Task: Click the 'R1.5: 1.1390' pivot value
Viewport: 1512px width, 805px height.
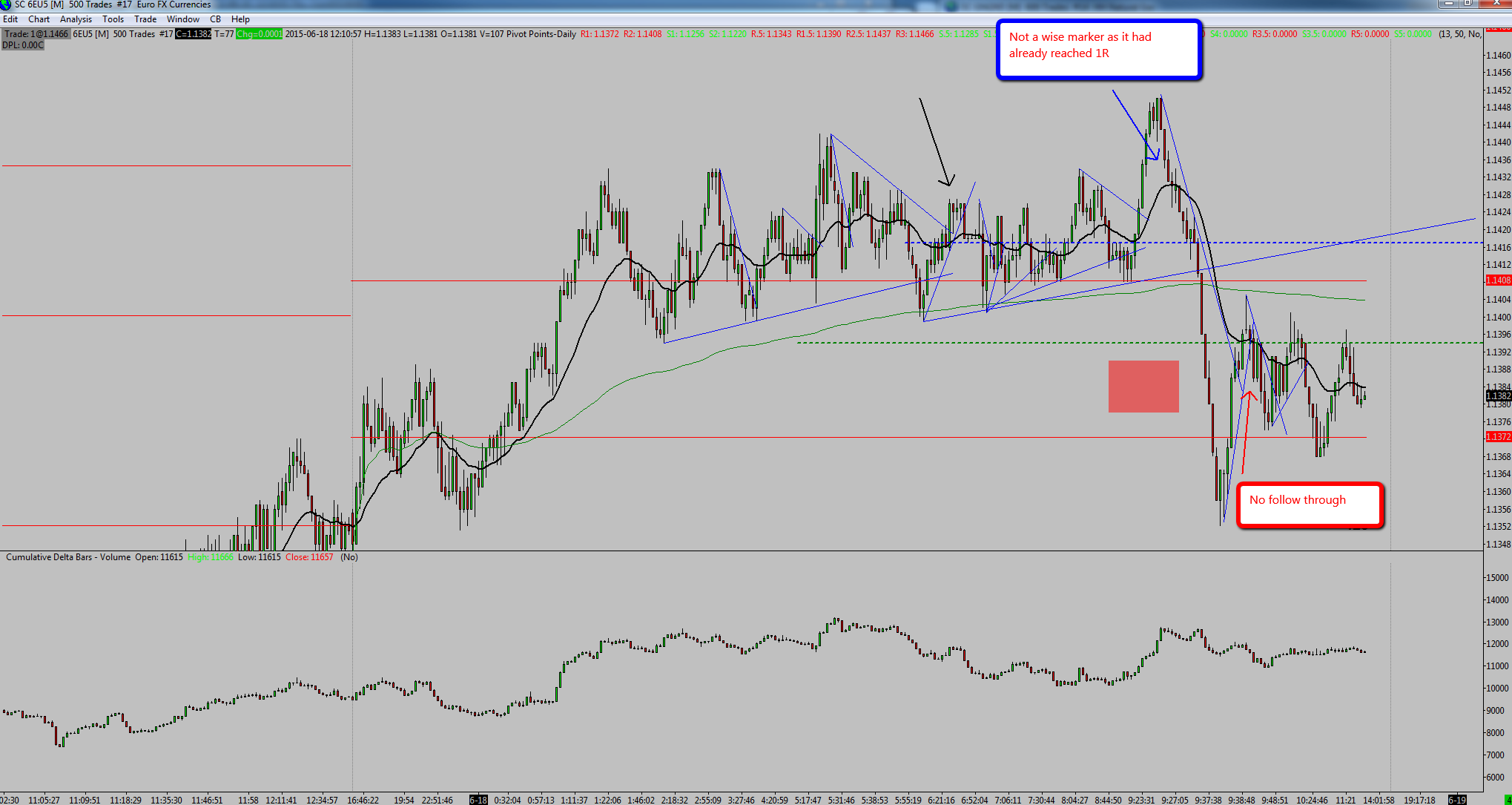Action: pos(819,34)
